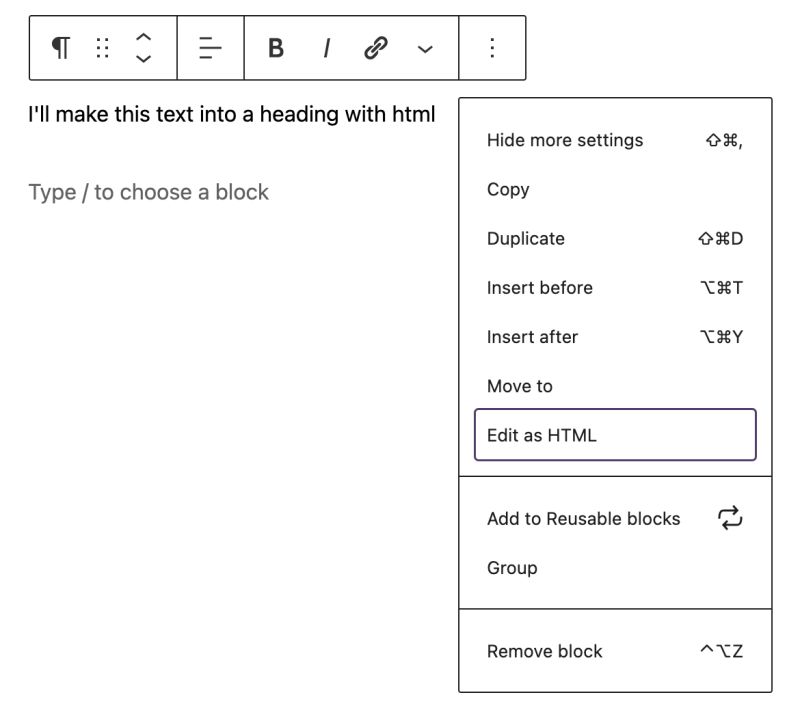Open the block options three-dot menu
The image size is (800, 708).
[x=490, y=47]
